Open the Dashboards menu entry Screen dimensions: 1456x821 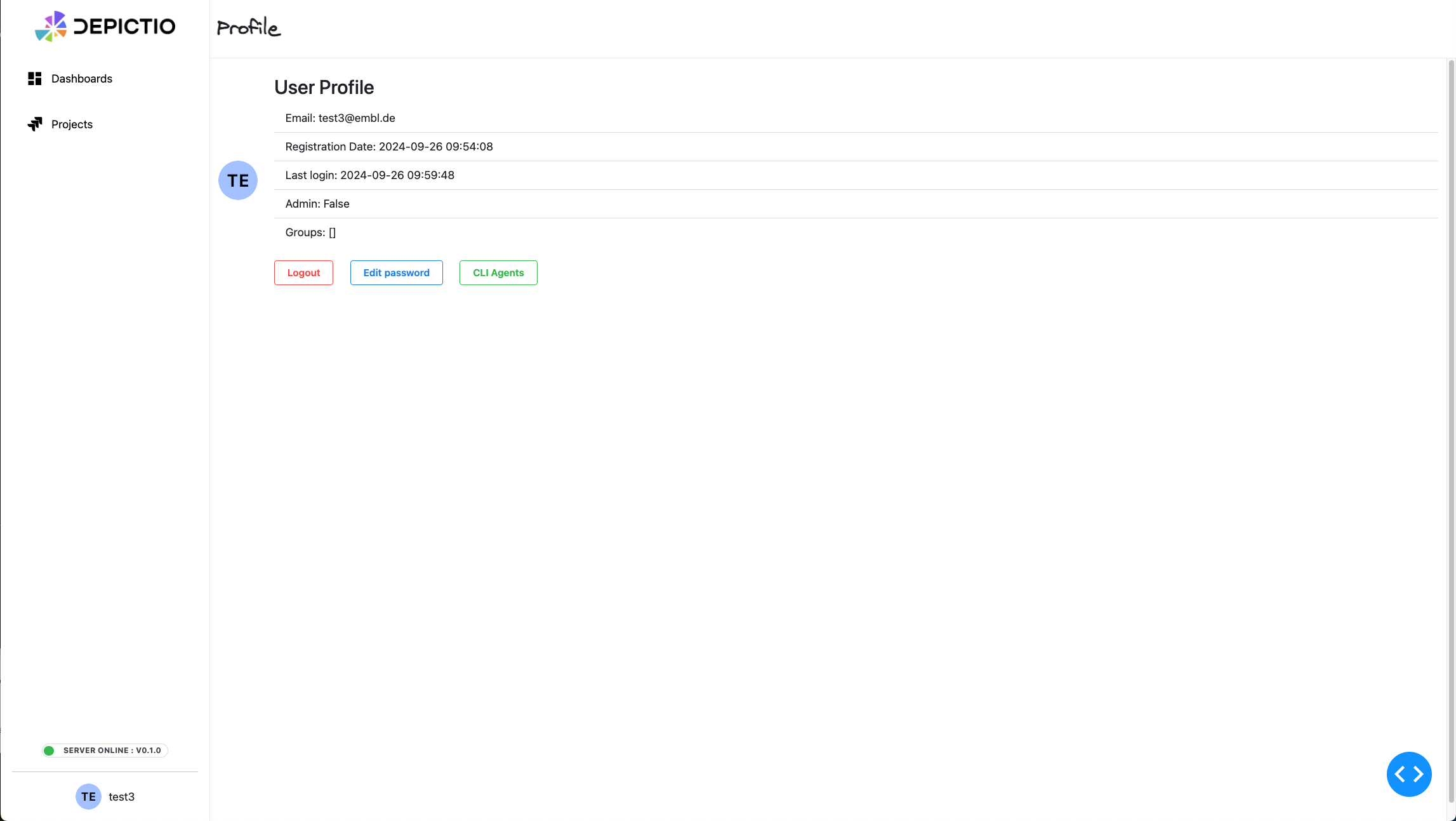81,78
